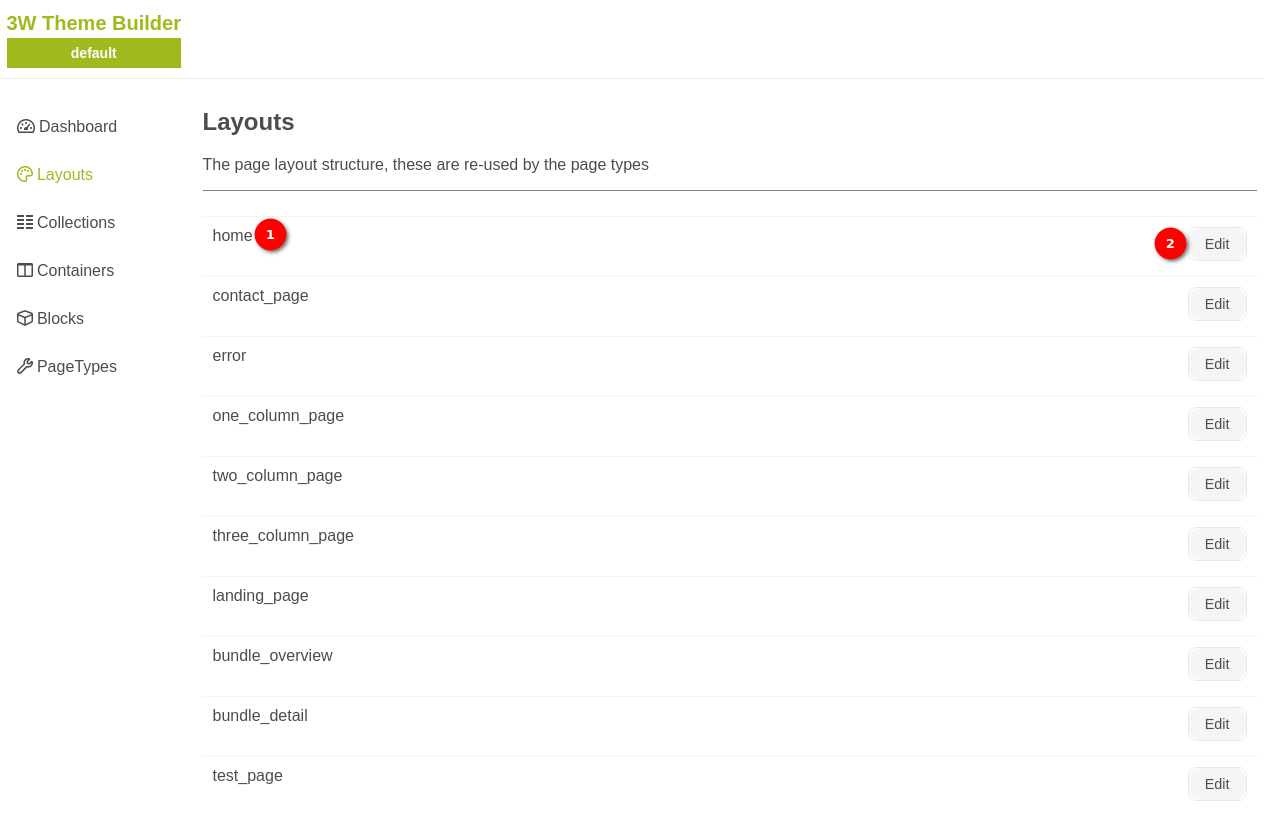This screenshot has width=1264, height=820.
Task: Edit the bundle_overview layout
Action: point(1216,664)
